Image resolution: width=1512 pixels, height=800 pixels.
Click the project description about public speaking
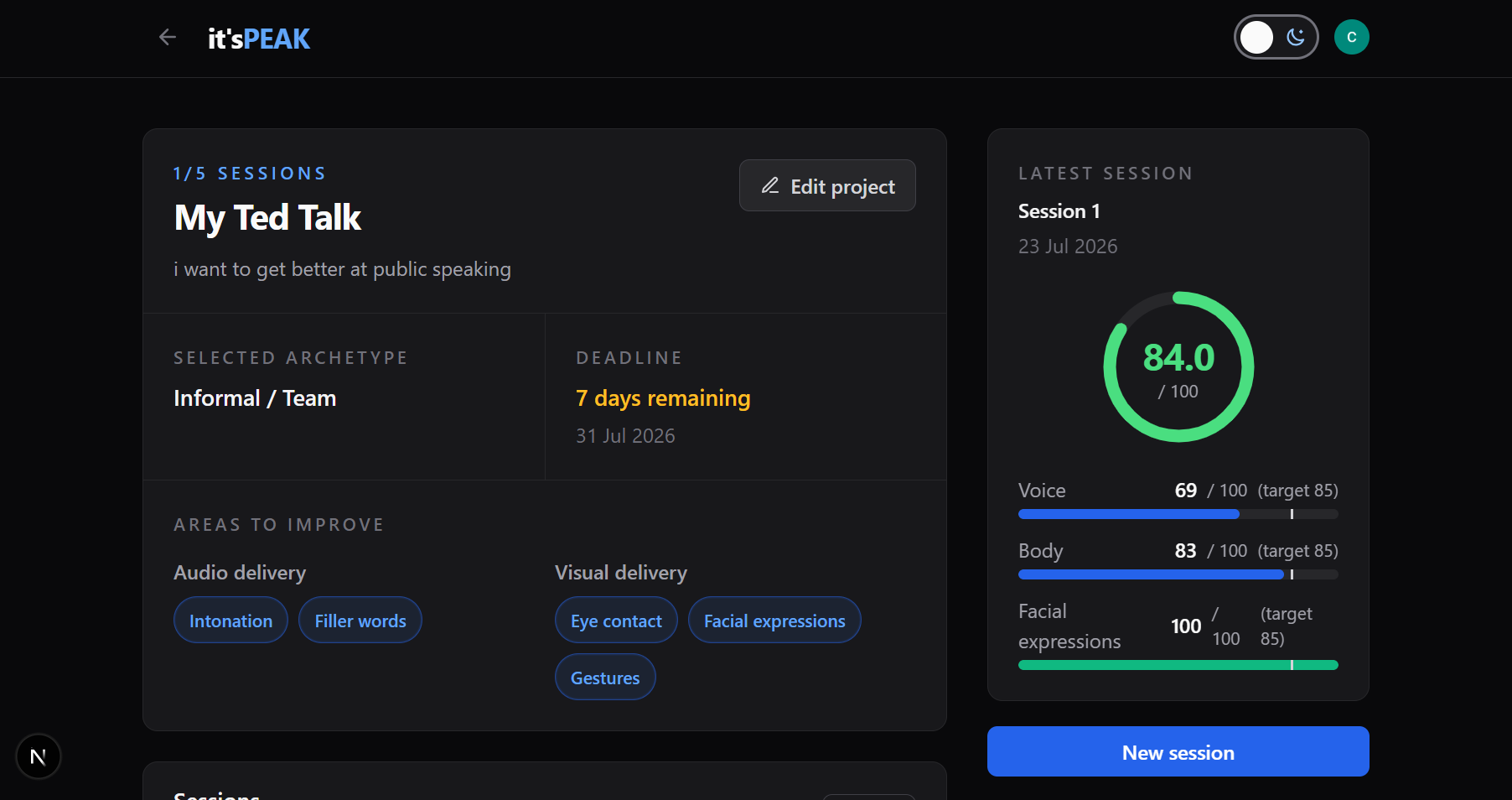[342, 269]
